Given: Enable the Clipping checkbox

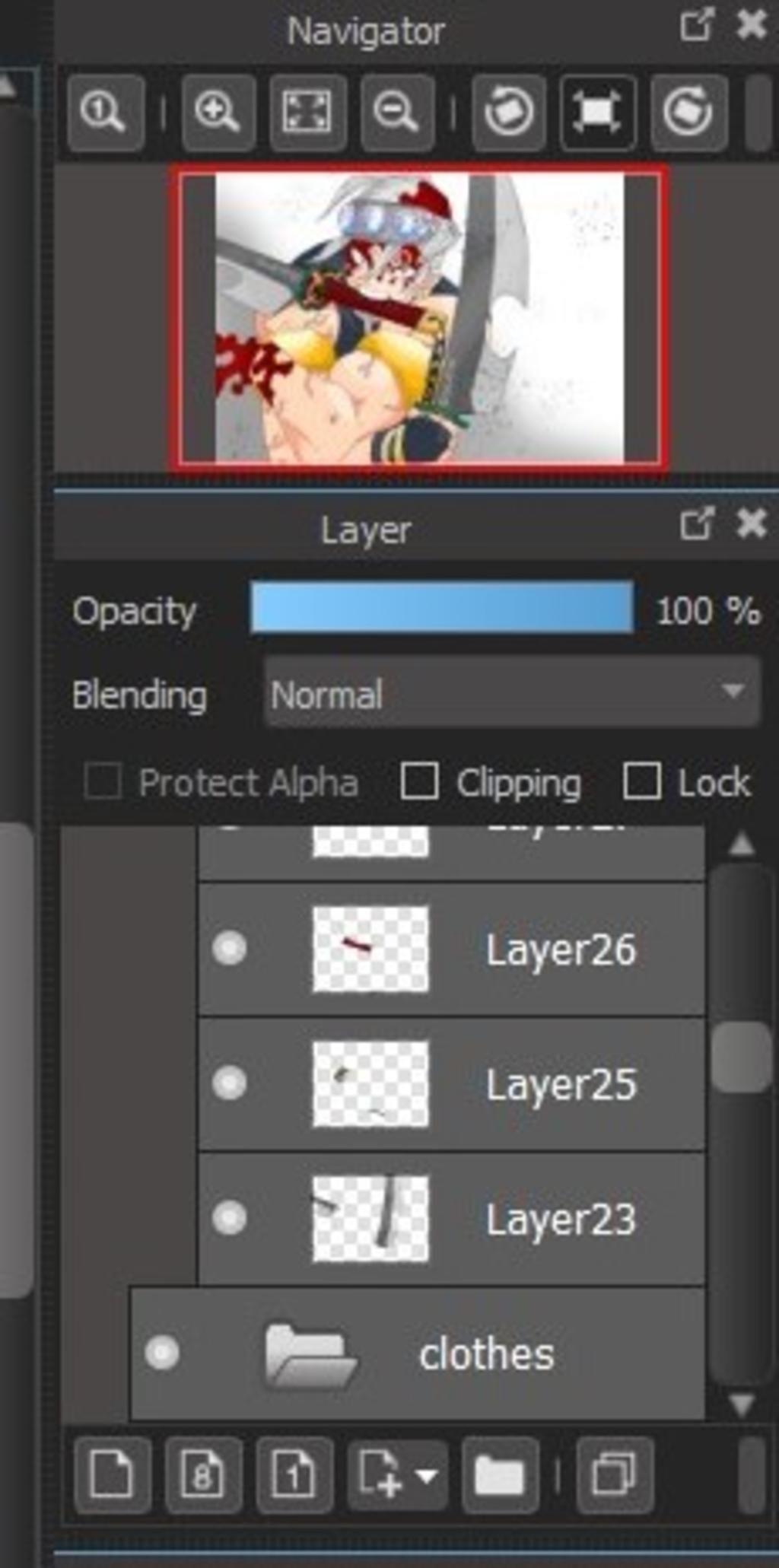Looking at the screenshot, I should point(419,781).
